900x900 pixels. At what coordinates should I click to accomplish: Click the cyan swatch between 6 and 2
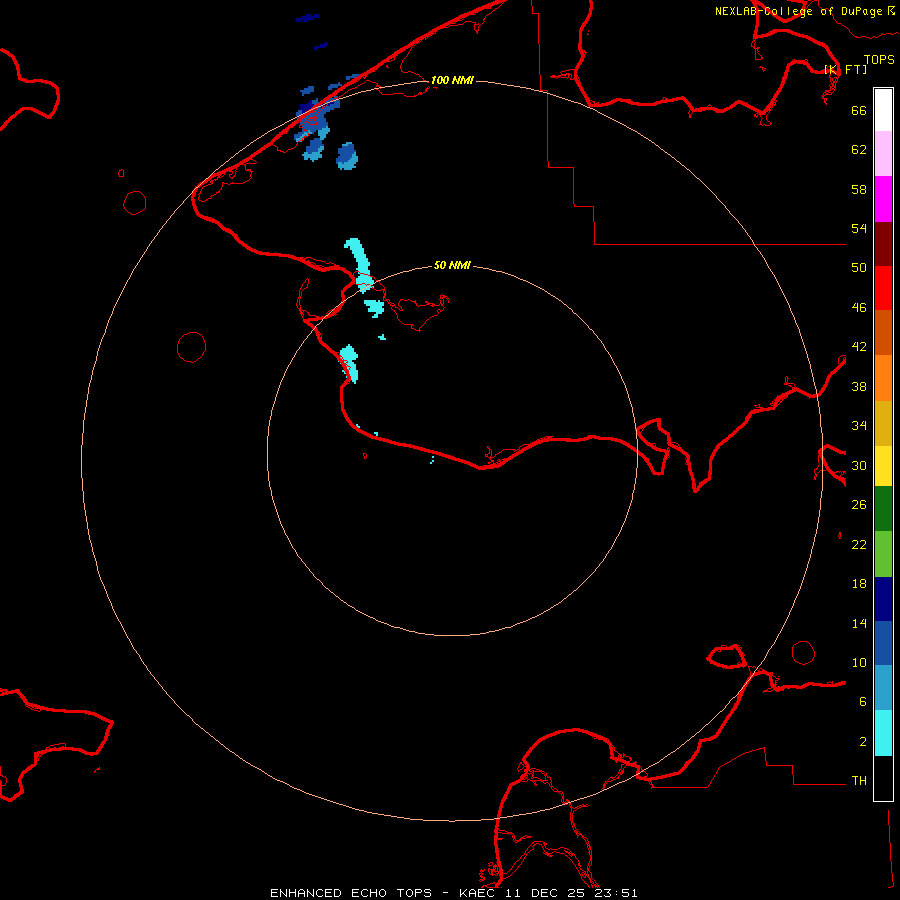tap(883, 733)
